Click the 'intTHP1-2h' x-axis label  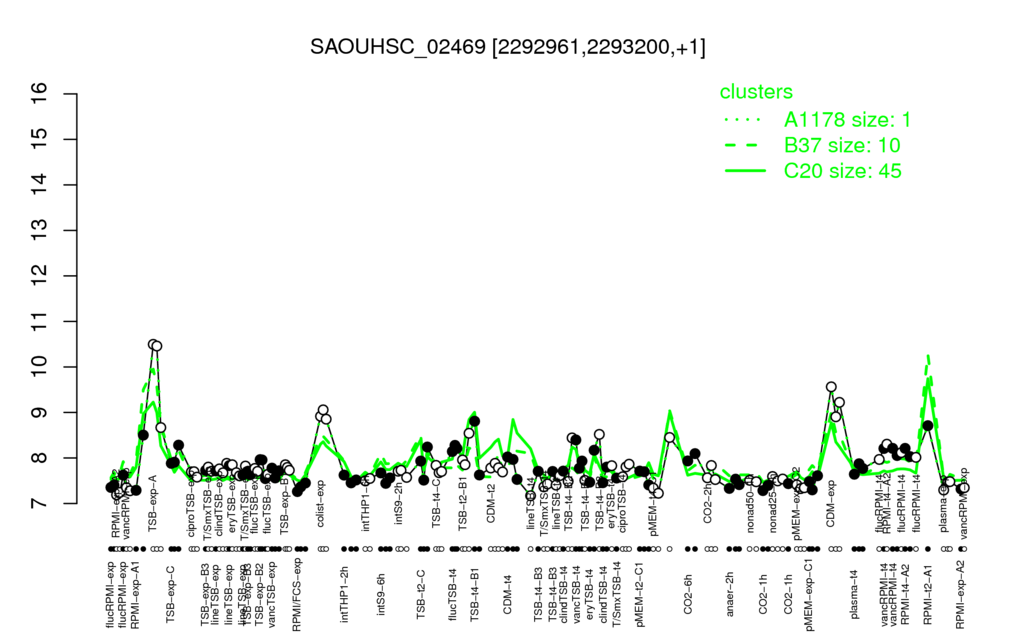coord(345,594)
